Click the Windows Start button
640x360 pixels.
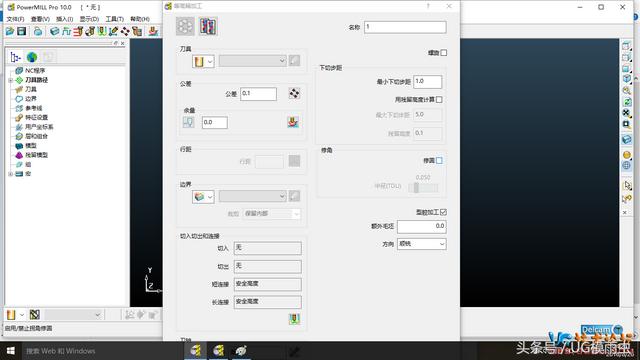click(x=11, y=351)
